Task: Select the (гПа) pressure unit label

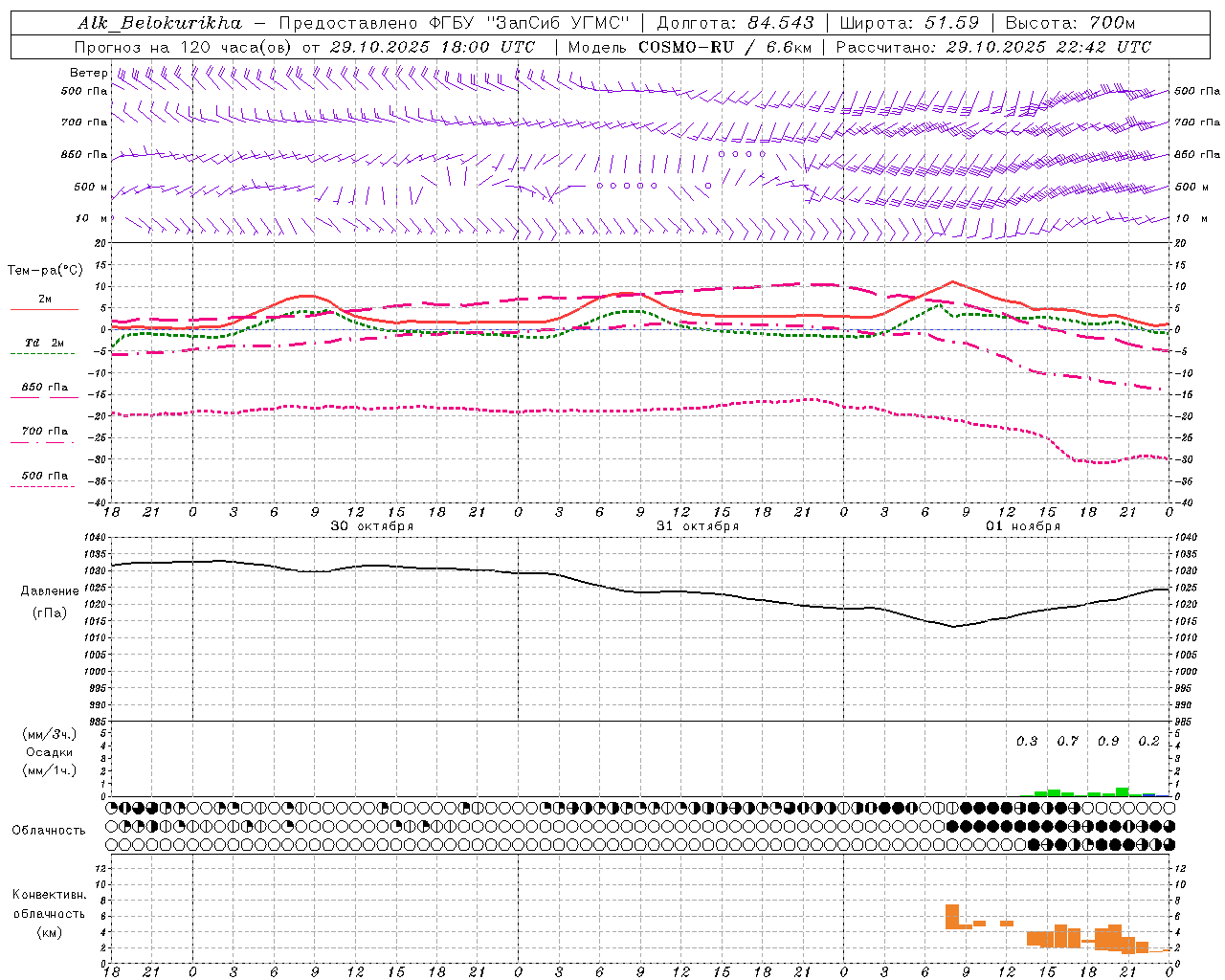Action: 50,613
